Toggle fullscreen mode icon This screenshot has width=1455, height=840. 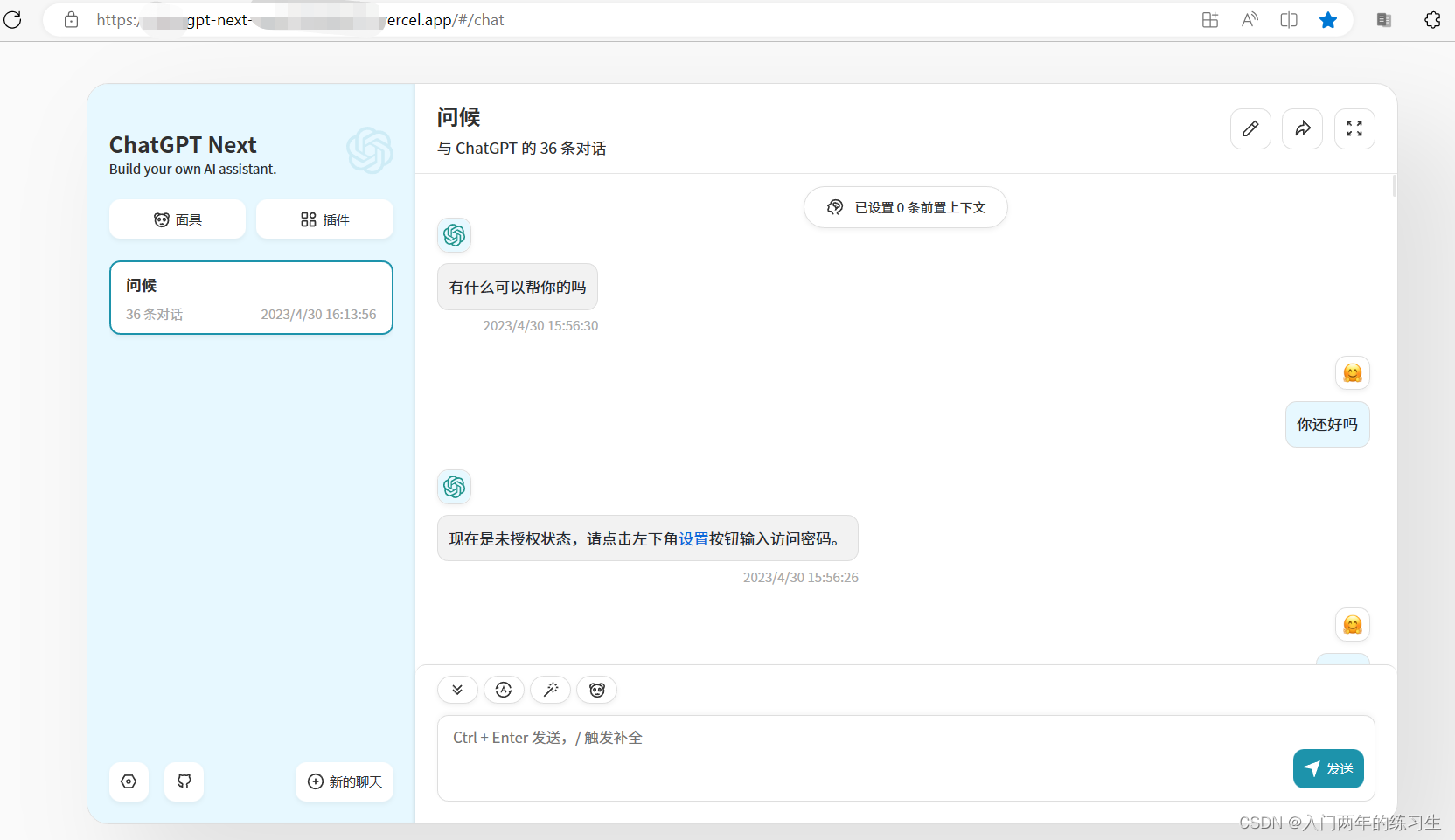point(1354,129)
